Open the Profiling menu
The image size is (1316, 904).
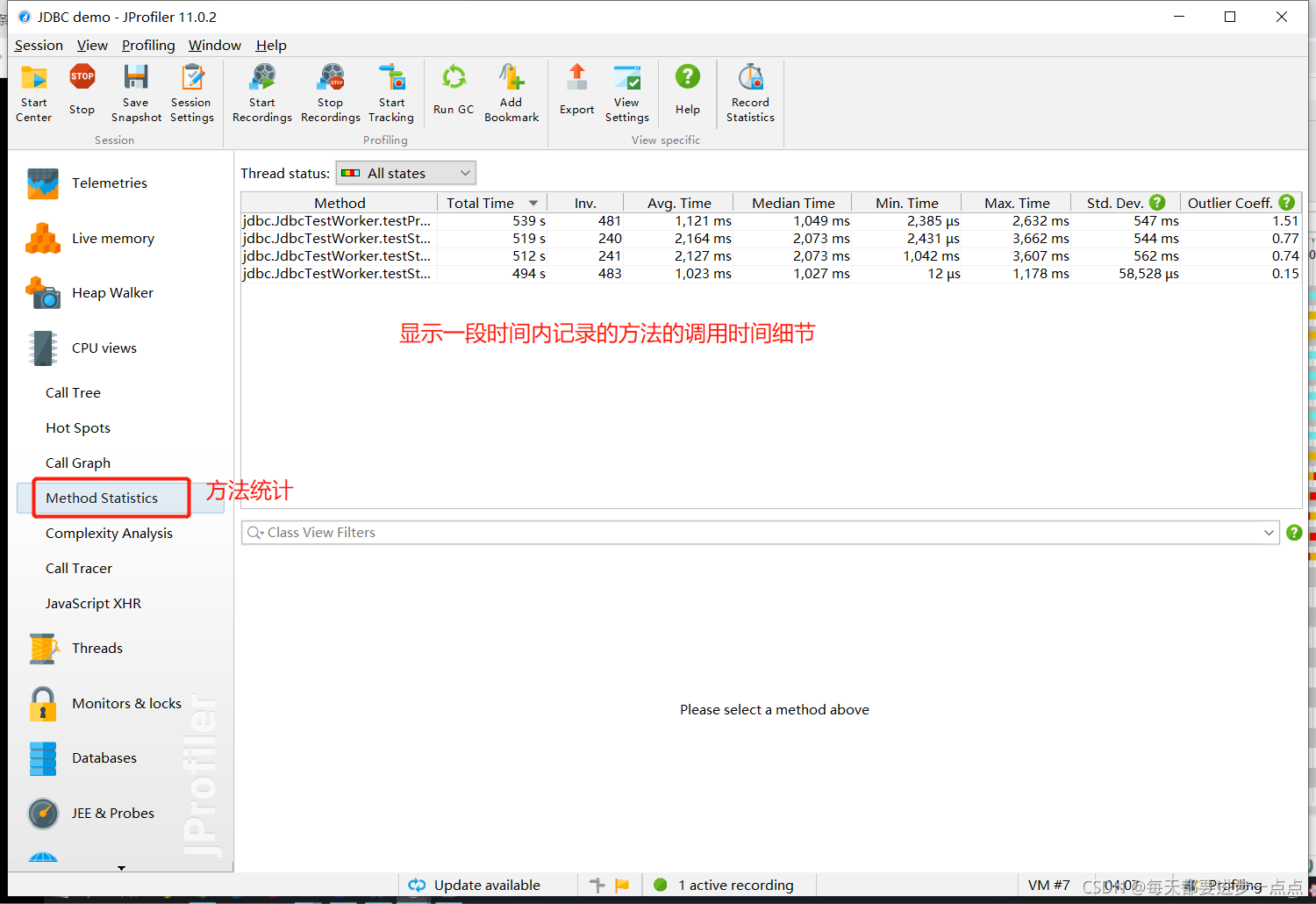(148, 46)
